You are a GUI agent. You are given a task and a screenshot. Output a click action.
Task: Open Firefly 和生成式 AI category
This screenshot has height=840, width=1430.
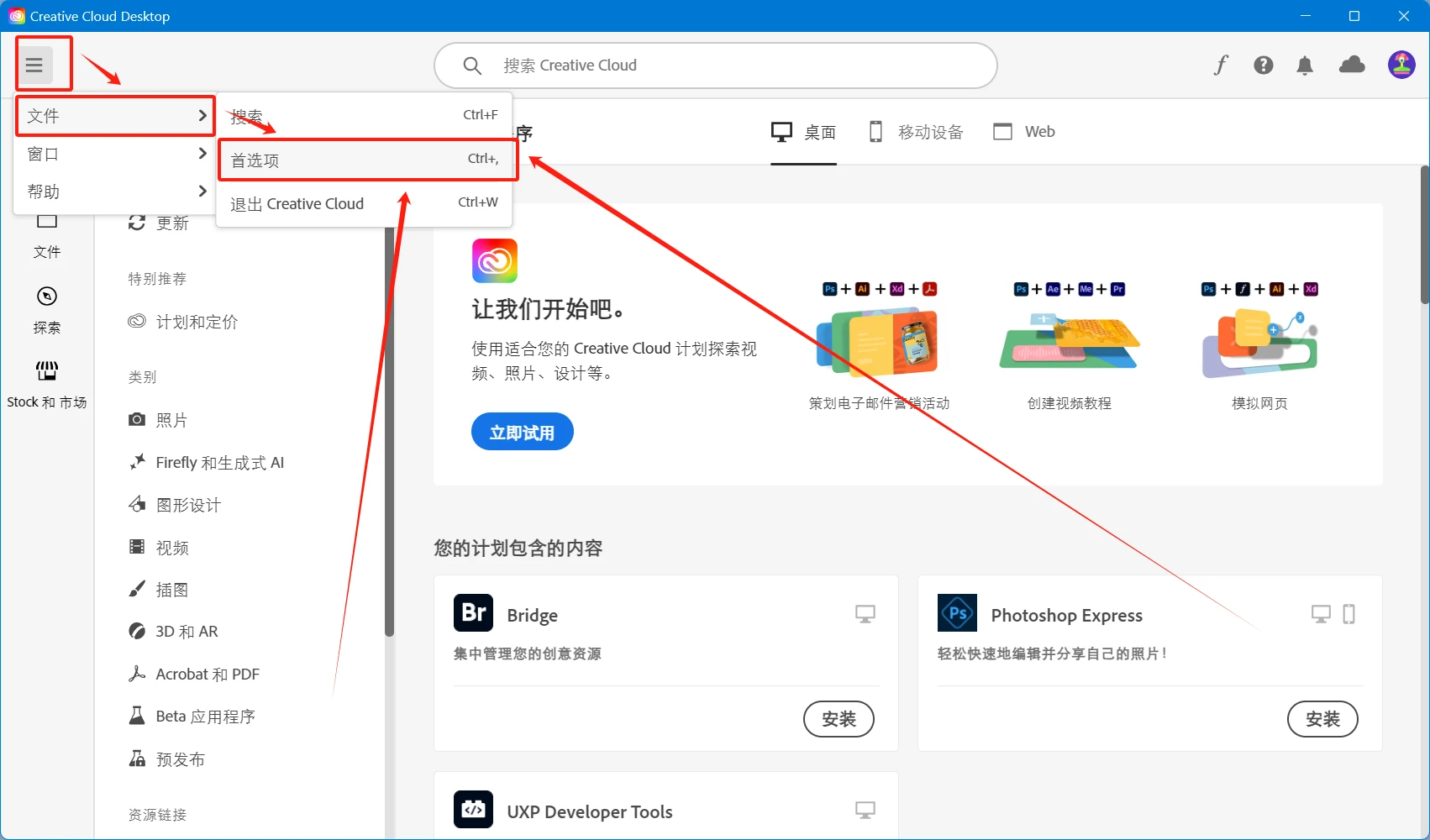point(220,463)
